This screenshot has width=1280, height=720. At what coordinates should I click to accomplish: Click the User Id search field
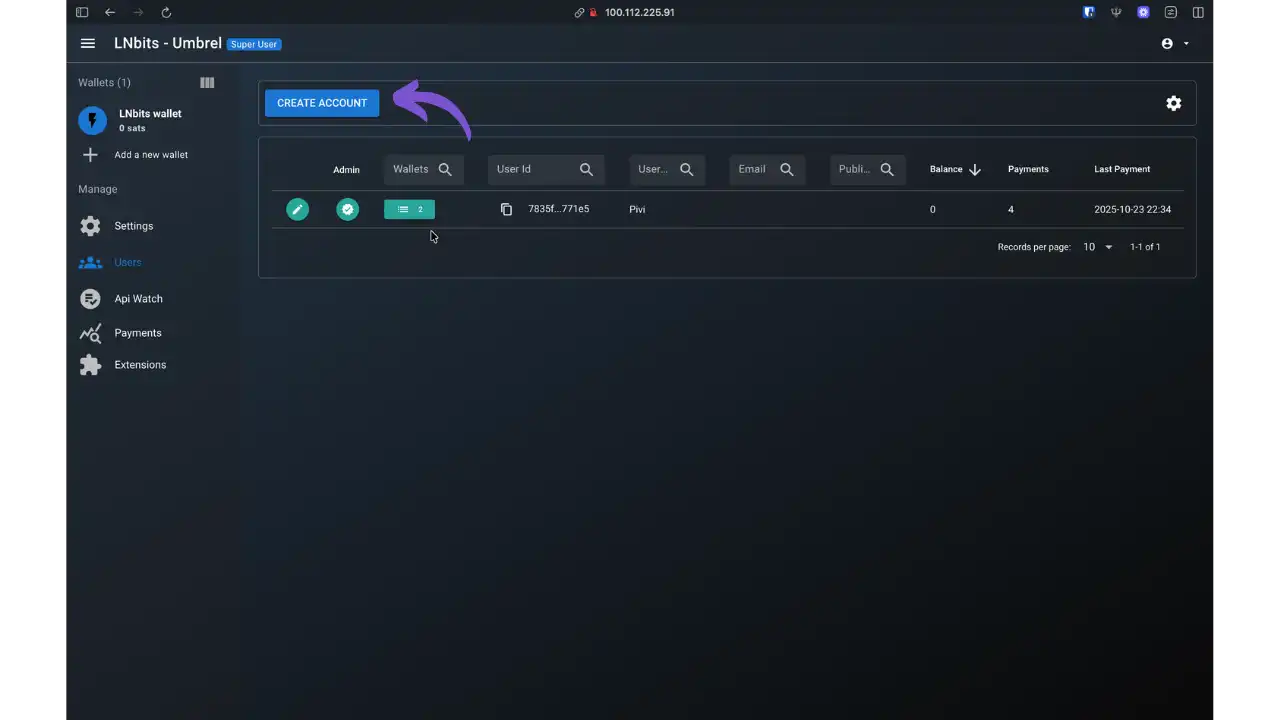(x=534, y=169)
